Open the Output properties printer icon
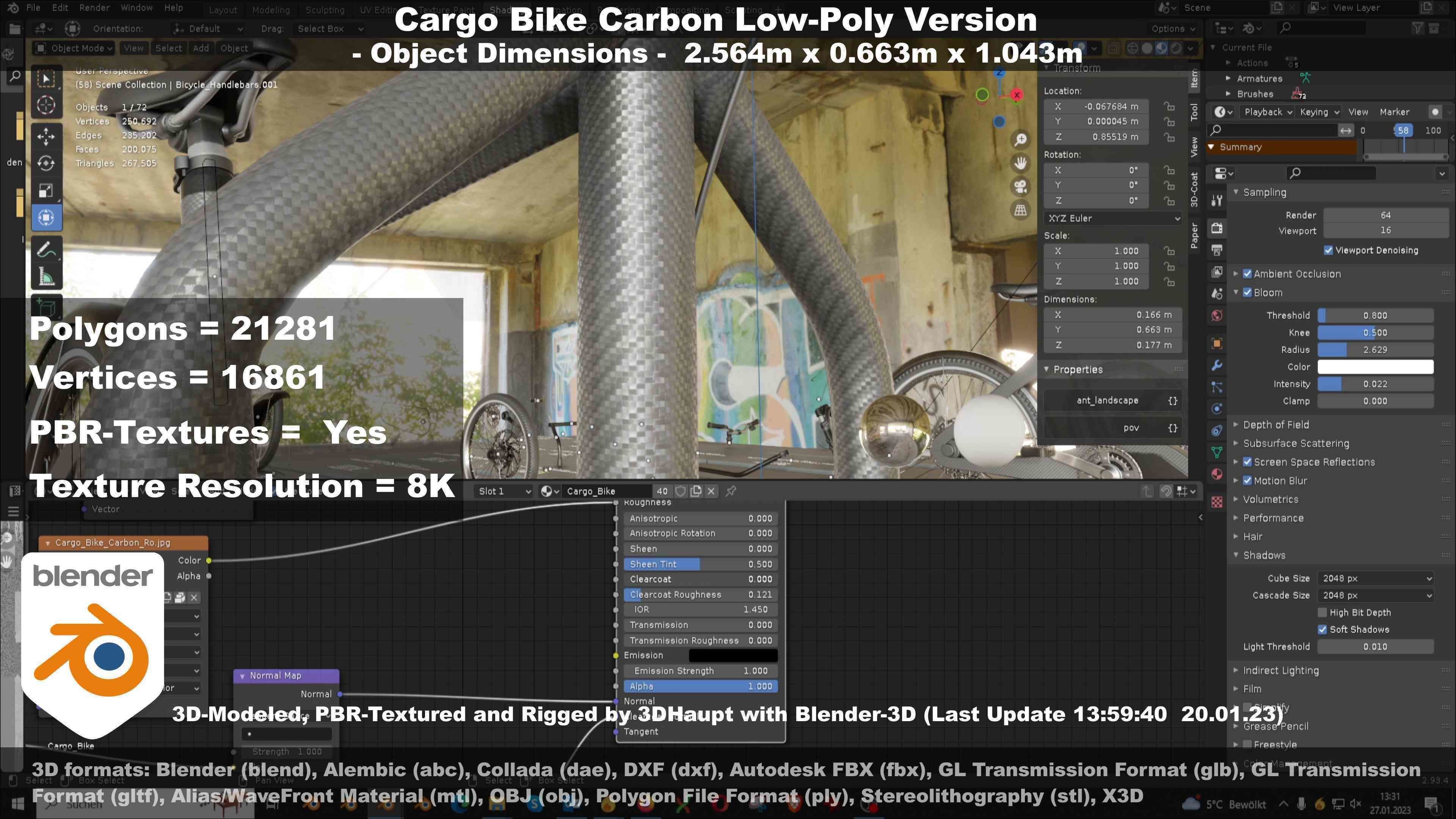Image resolution: width=1456 pixels, height=819 pixels. coord(1217,250)
